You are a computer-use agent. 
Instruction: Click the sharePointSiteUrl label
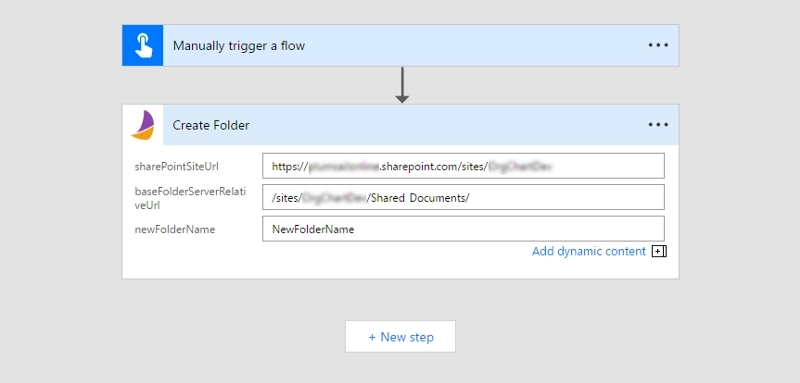[x=177, y=166]
